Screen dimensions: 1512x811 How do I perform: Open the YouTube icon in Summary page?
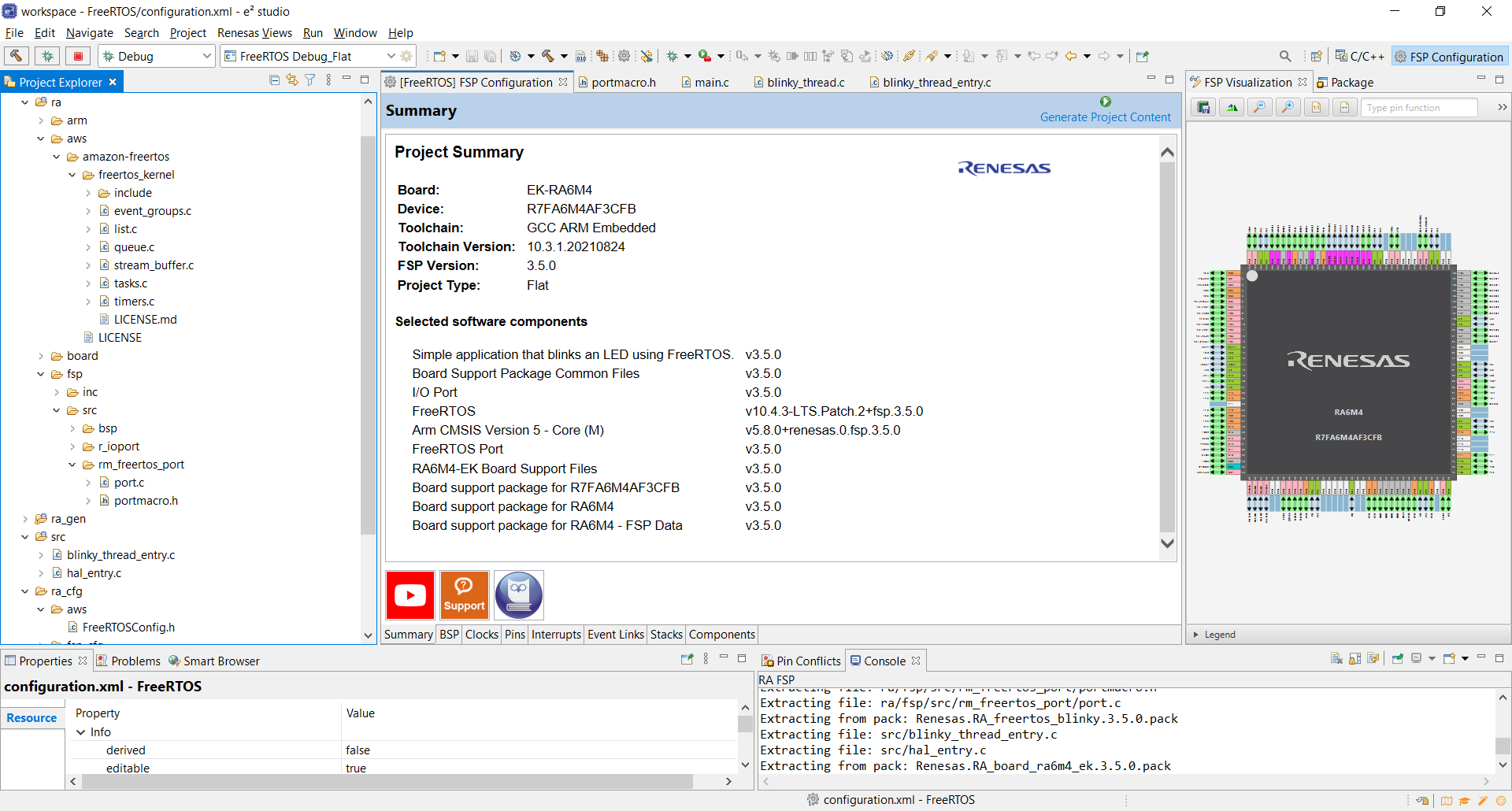point(410,595)
